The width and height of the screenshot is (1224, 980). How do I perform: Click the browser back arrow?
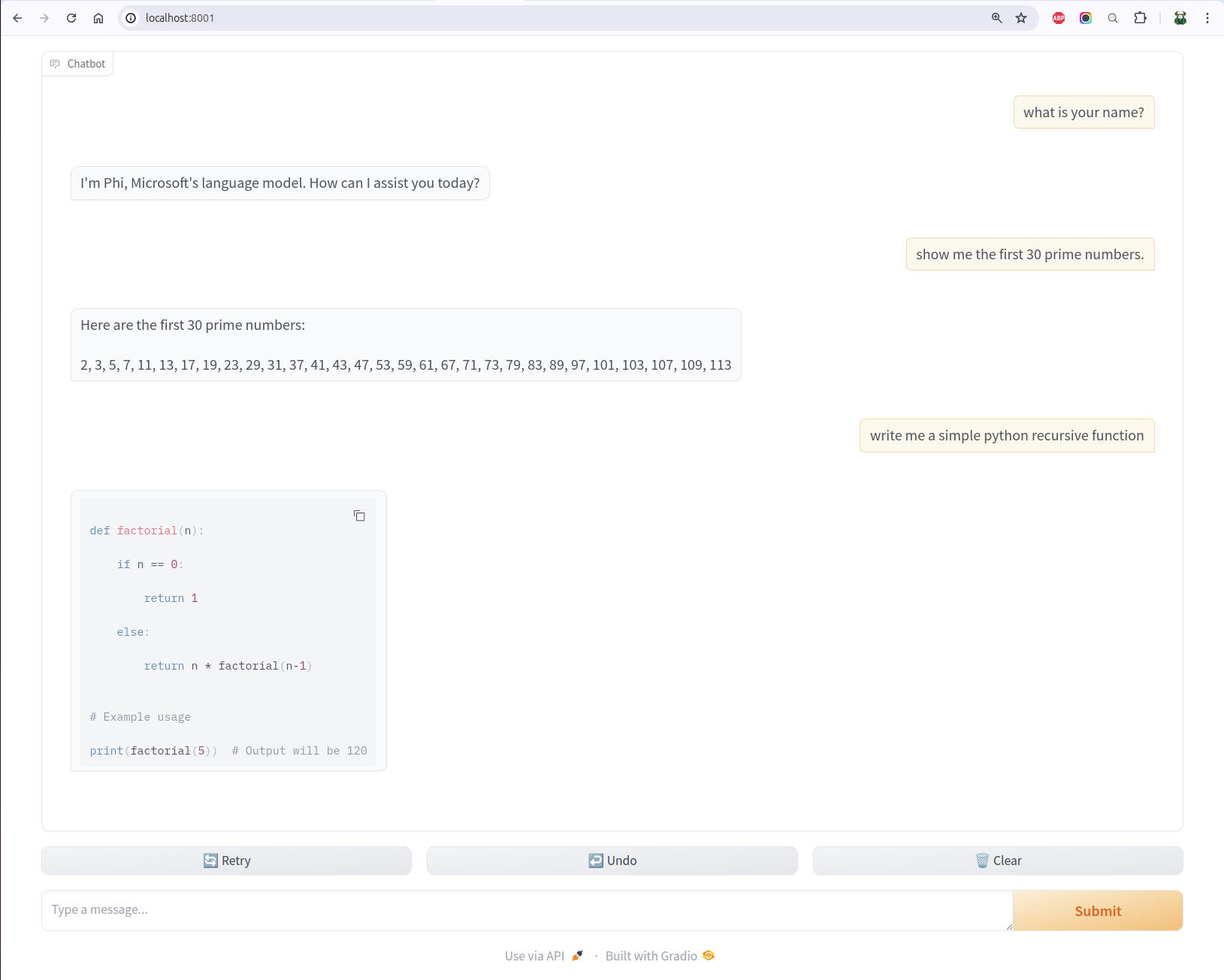tap(17, 18)
